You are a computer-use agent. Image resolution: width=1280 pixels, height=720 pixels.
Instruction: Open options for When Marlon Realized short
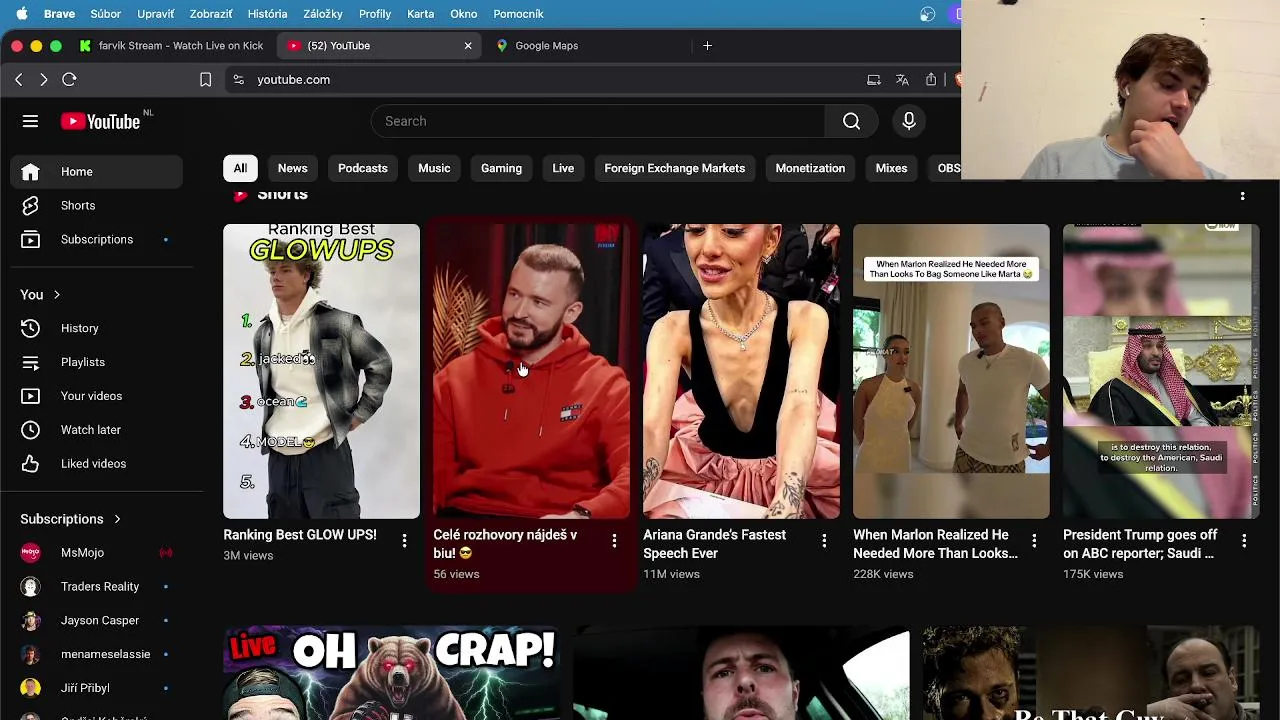click(1034, 541)
